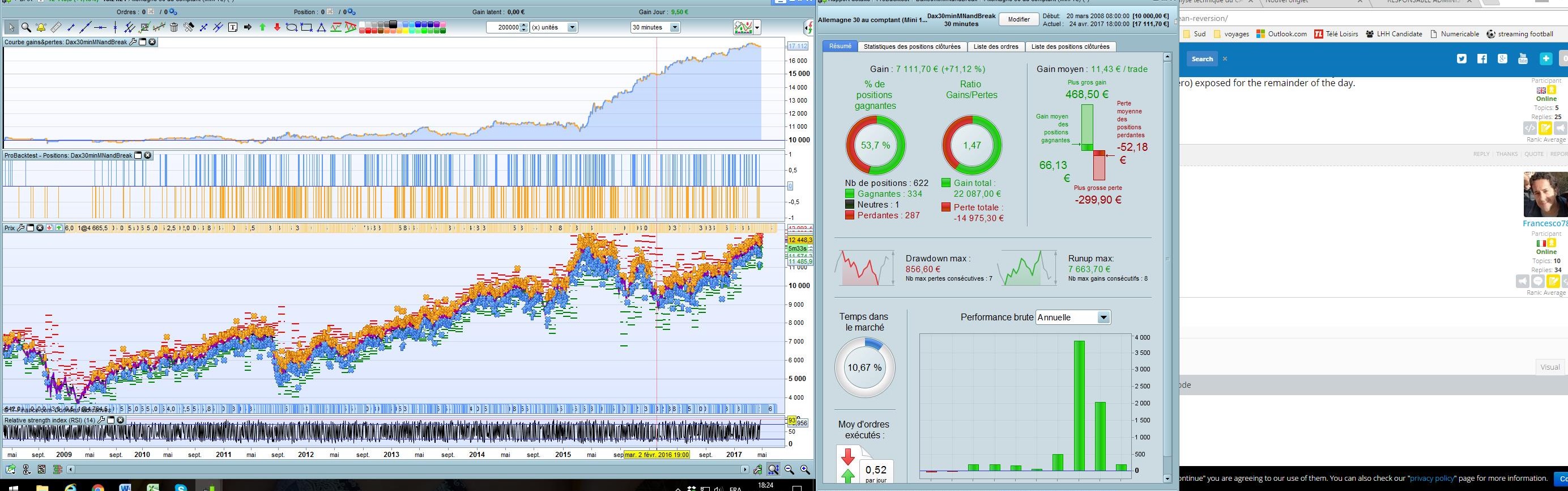Place a red down arrow marker
The image size is (1568, 491).
[277, 27]
